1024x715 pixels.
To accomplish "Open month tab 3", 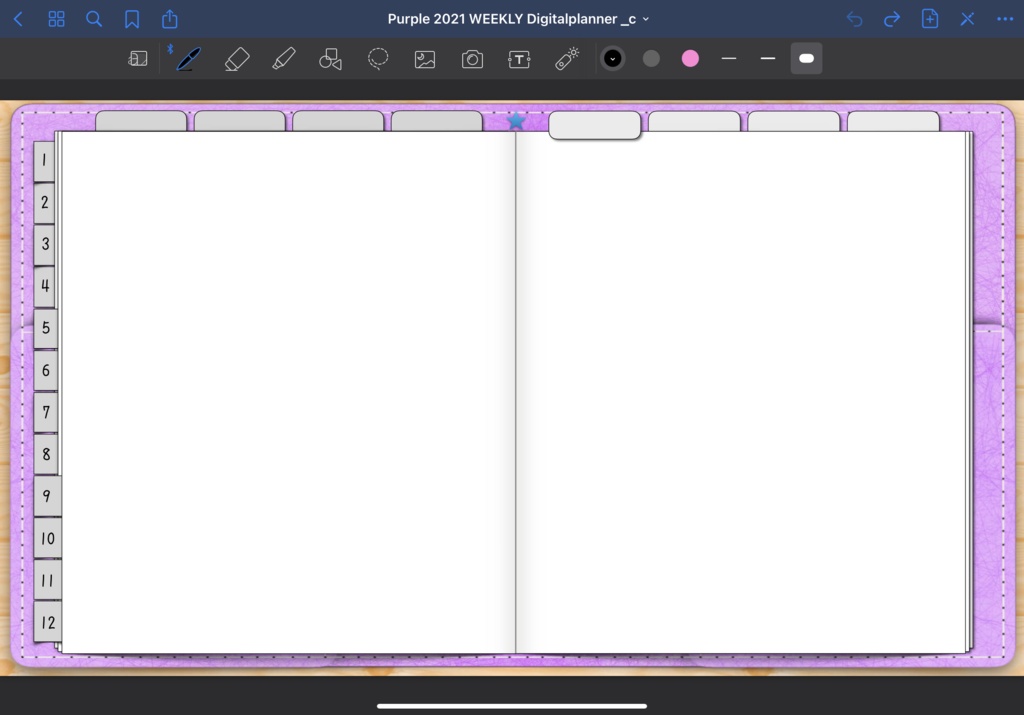I will (x=44, y=244).
